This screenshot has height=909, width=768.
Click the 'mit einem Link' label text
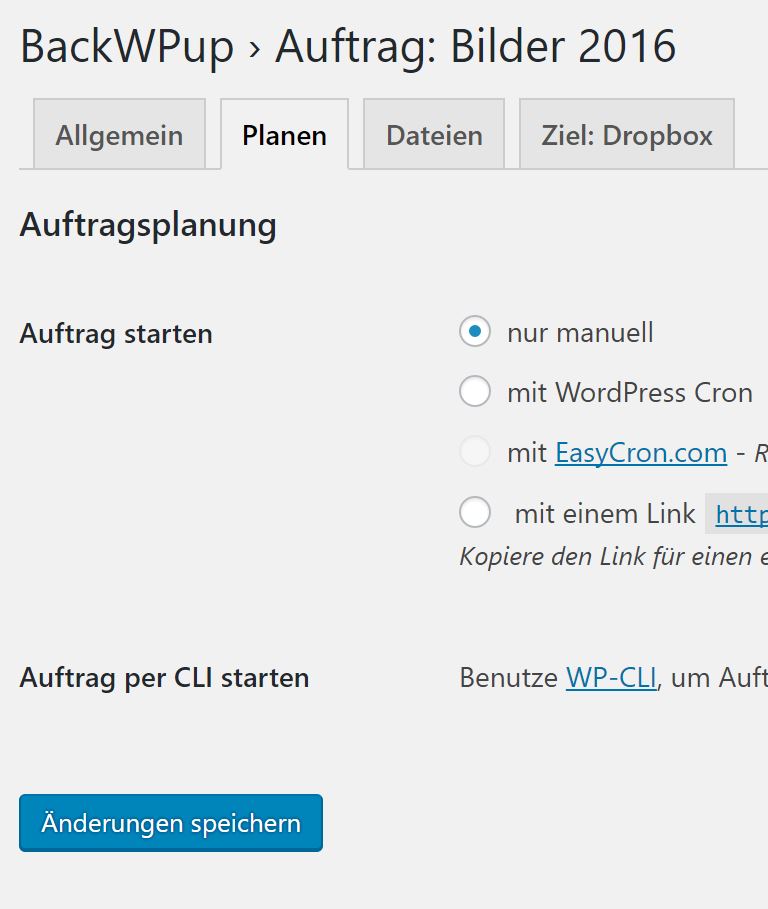pos(604,514)
